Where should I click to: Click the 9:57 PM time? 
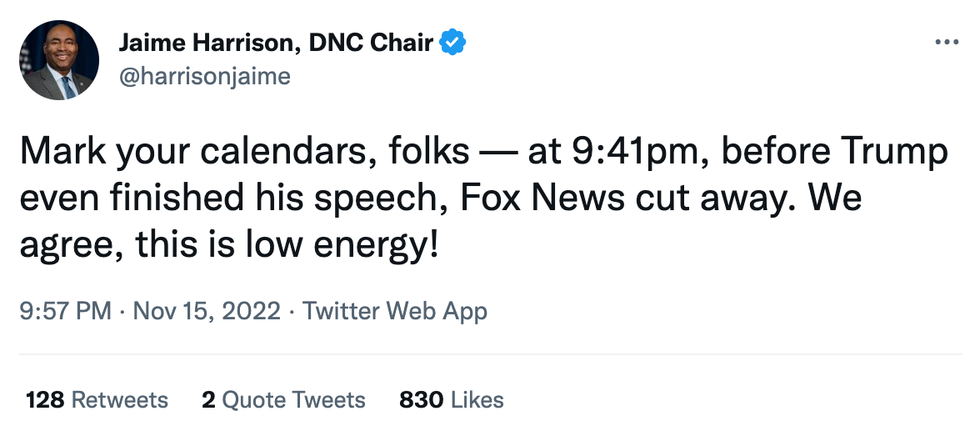click(x=65, y=311)
